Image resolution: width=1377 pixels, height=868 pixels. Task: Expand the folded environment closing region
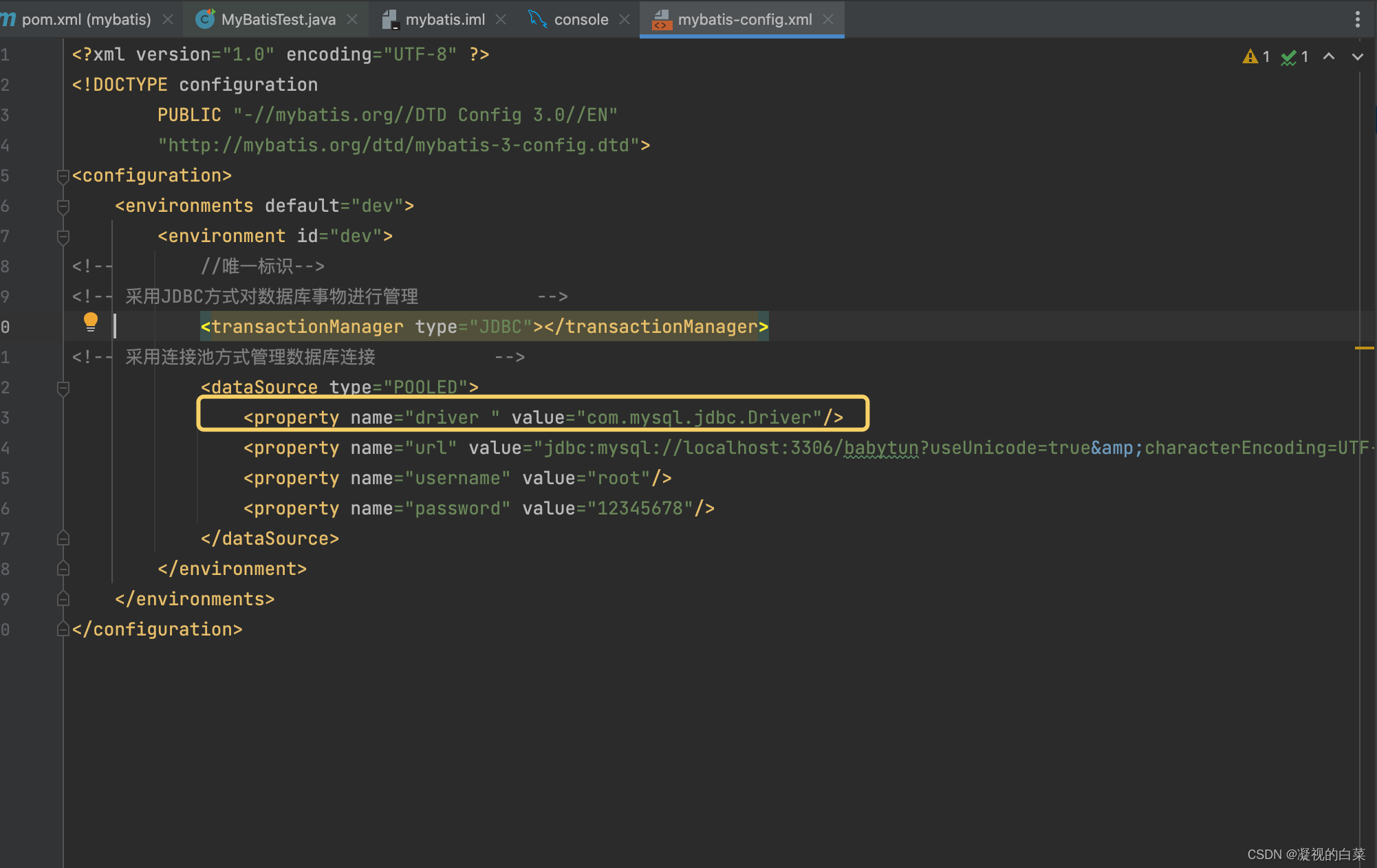click(63, 568)
